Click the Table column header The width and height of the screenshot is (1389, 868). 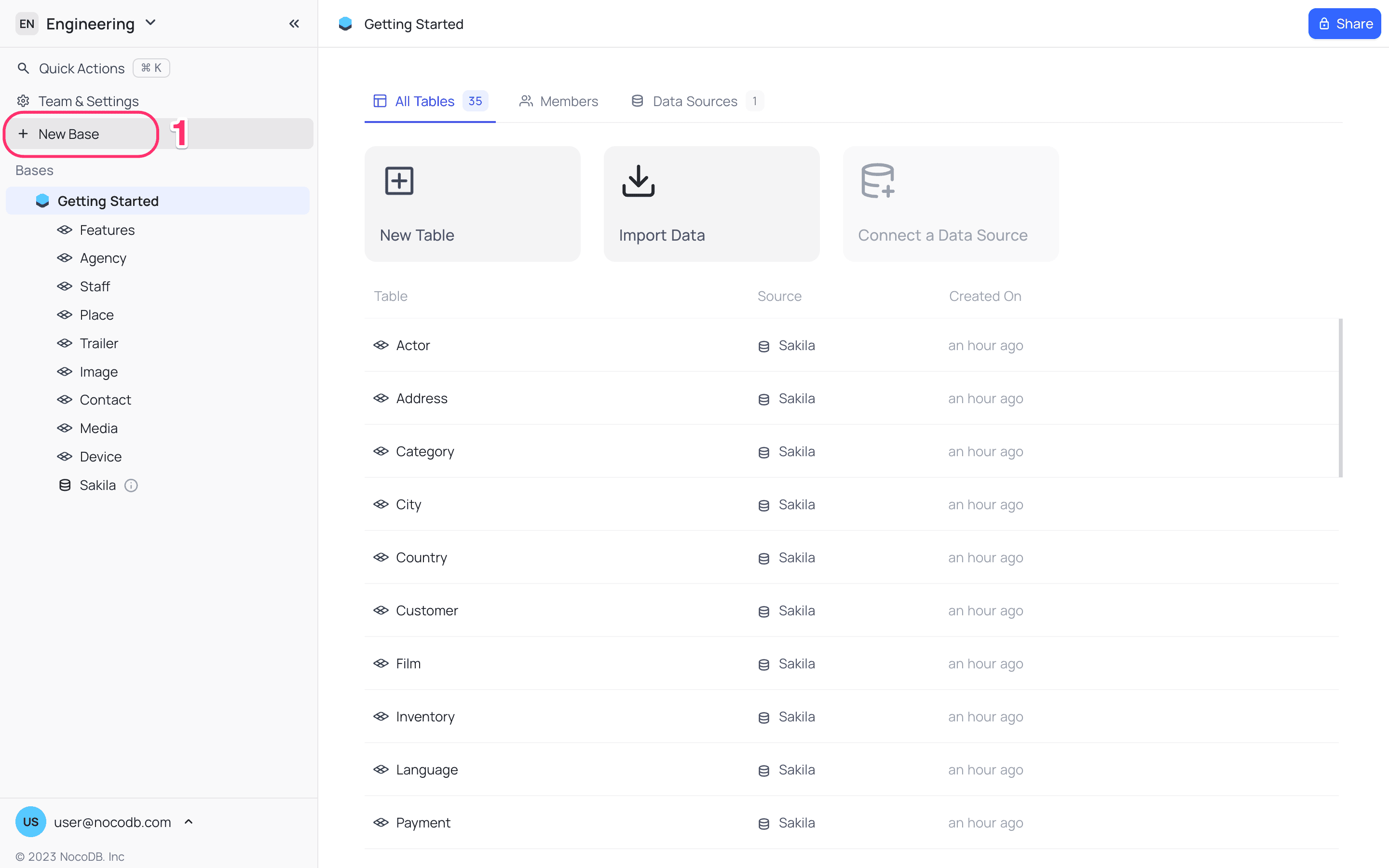click(391, 296)
